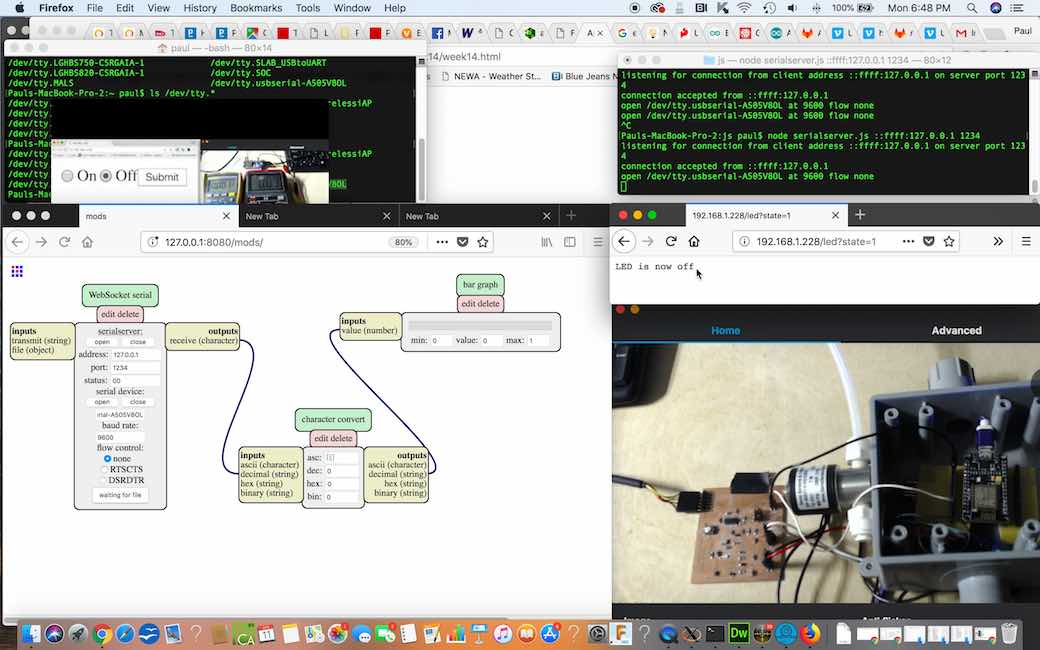
Task: Open a new tab in the mods window
Action: tap(571, 216)
